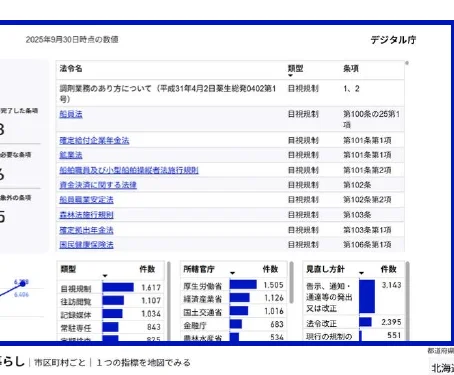Click the 見直し方針 table scrollbar
This screenshot has height=375, width=454.
pos(407,301)
